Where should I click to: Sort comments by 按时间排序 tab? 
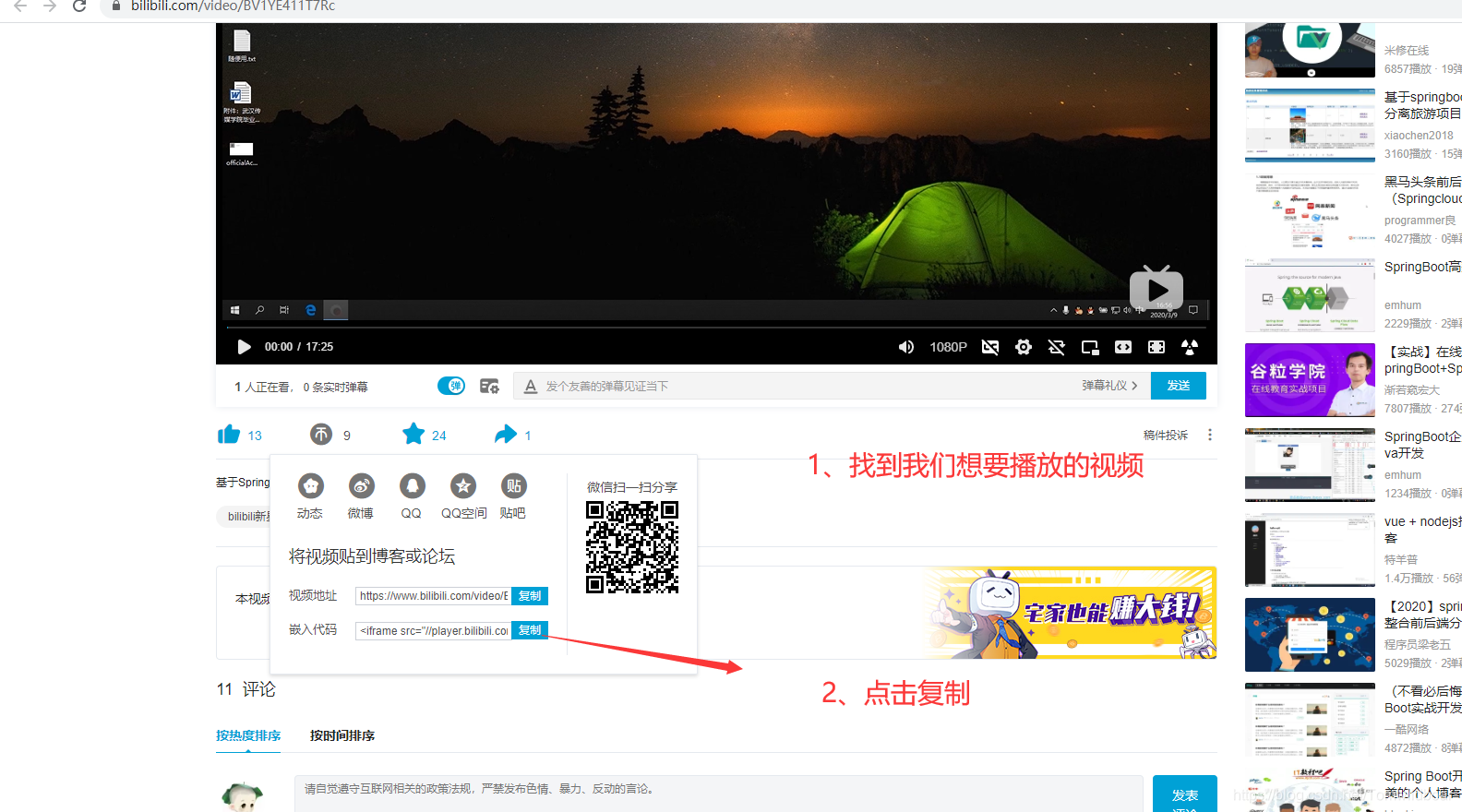[x=342, y=735]
